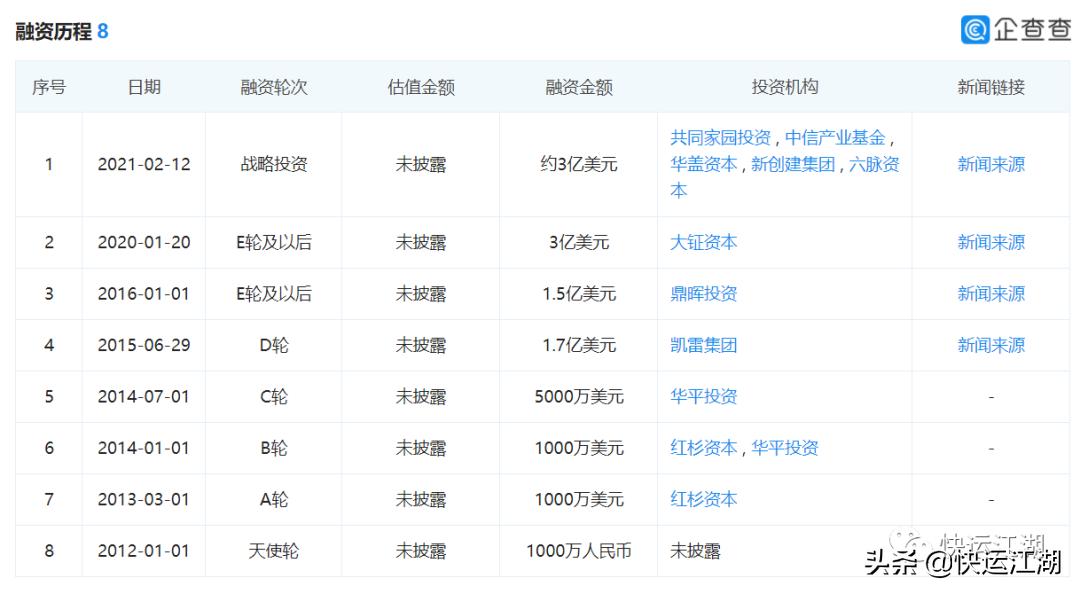Open 新闻来源 for the 2021 strategic investment
Screen dimensions: 1080x594
(991, 164)
